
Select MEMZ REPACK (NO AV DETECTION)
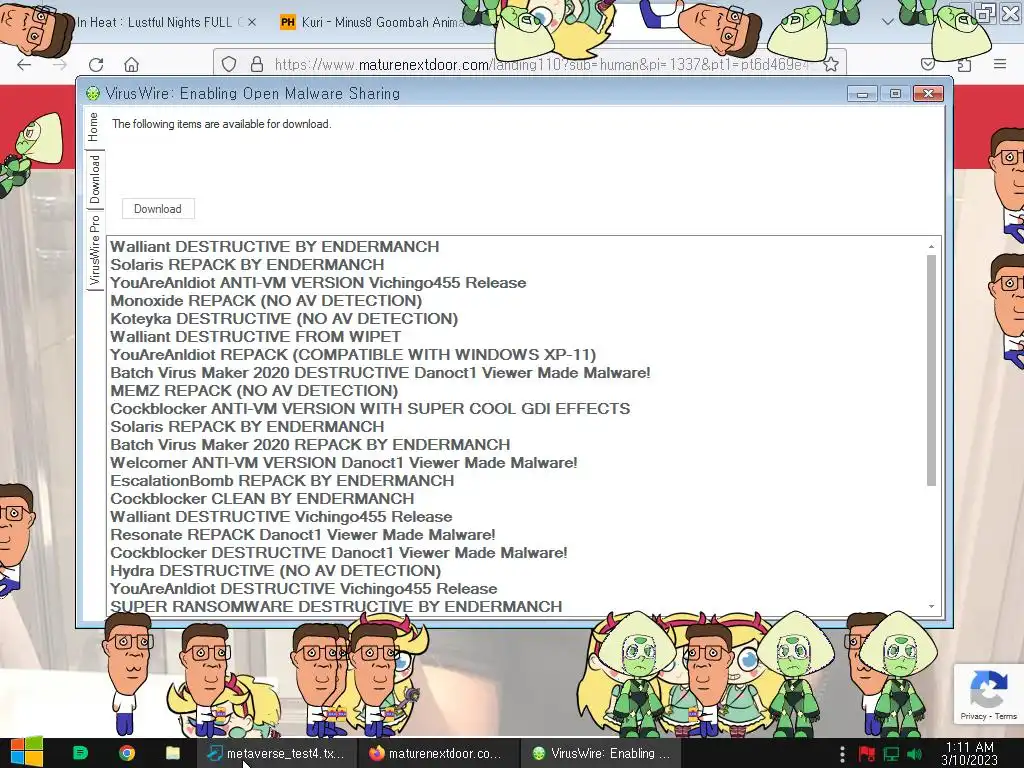pyautogui.click(x=254, y=391)
